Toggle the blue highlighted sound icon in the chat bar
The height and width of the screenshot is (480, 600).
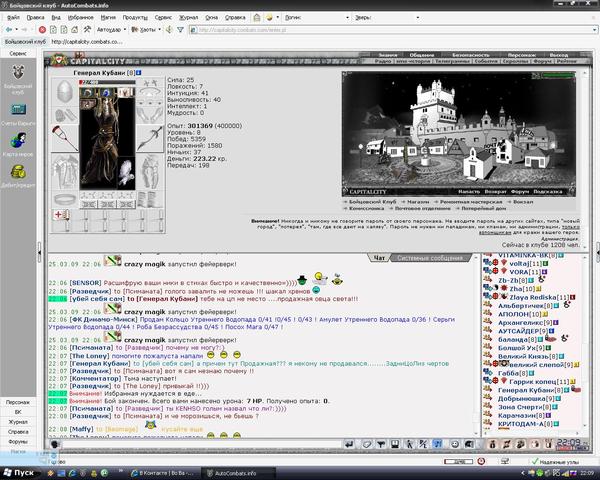point(437,444)
